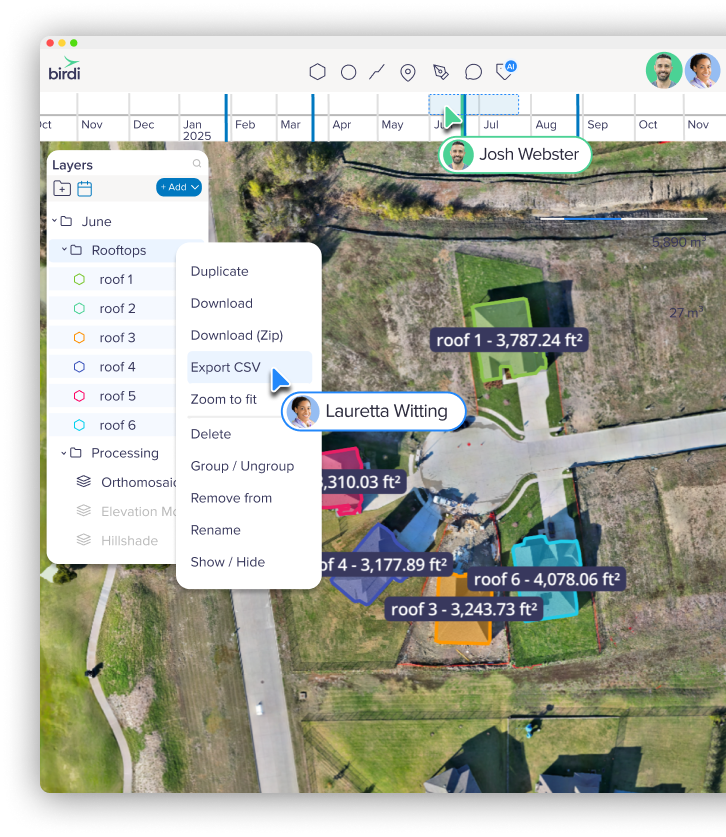Click the Elevation Model layer stack icon

84,511
